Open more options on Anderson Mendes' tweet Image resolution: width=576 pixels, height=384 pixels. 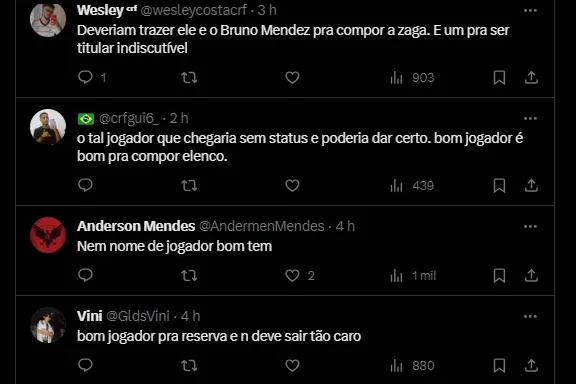point(530,226)
